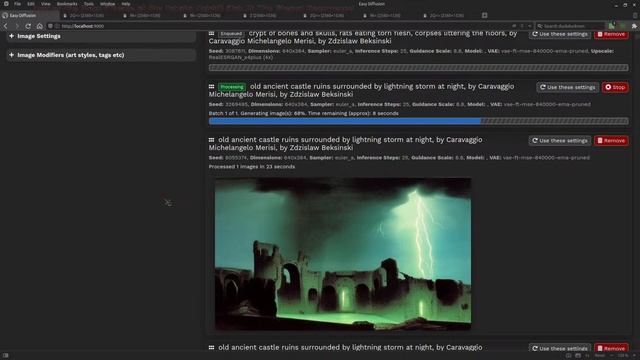Use these settings from the 23-second task
Image resolution: width=640 pixels, height=360 pixels.
[x=560, y=140]
